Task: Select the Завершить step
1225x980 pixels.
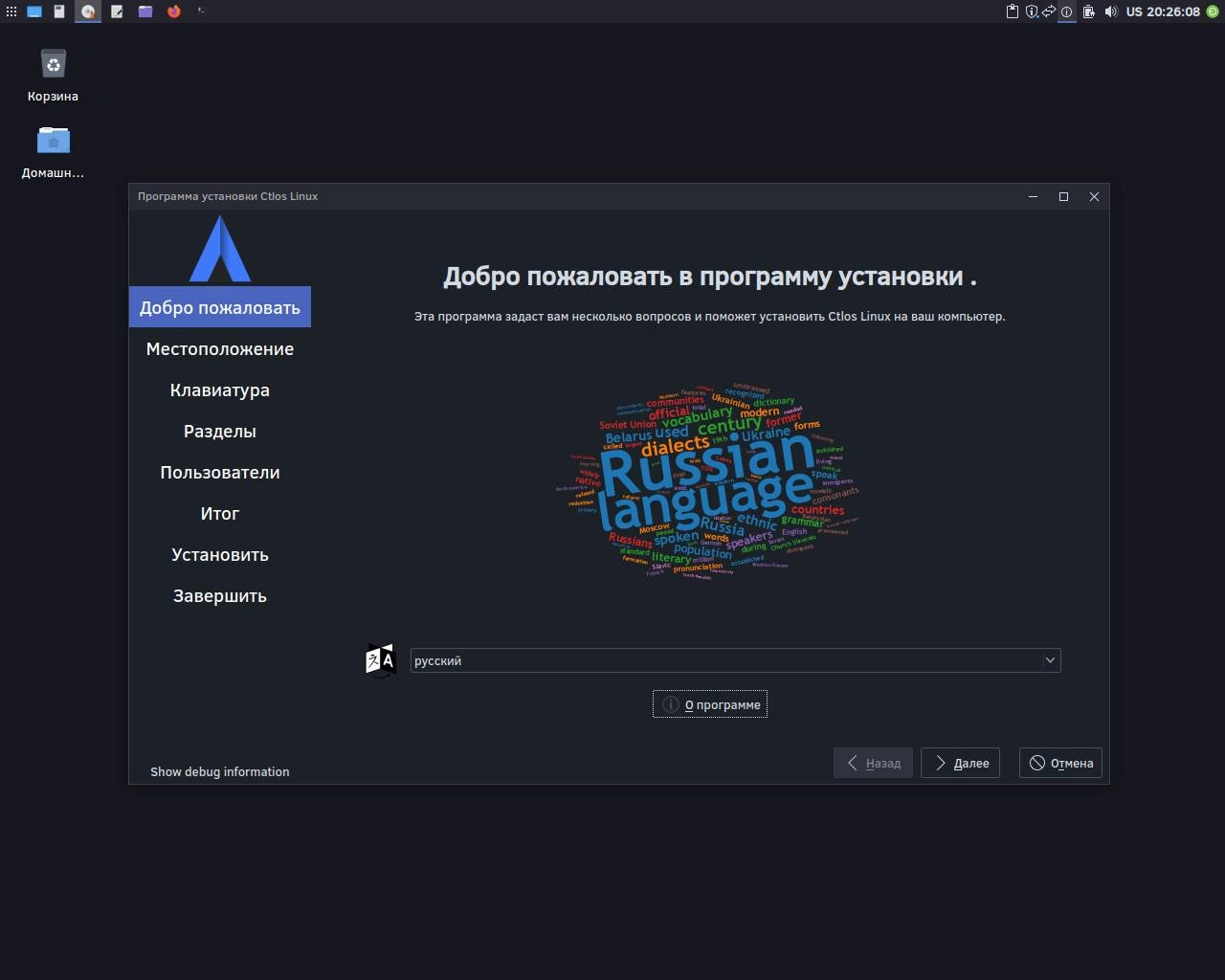Action: coord(220,595)
